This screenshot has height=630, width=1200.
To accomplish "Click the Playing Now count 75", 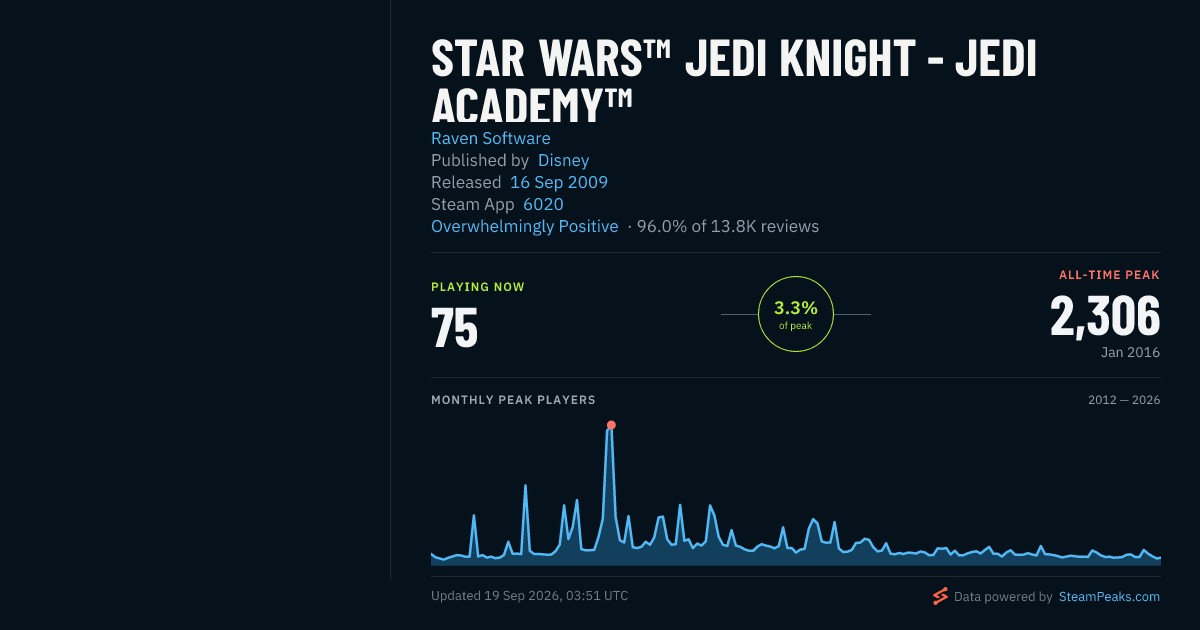I will pyautogui.click(x=455, y=327).
